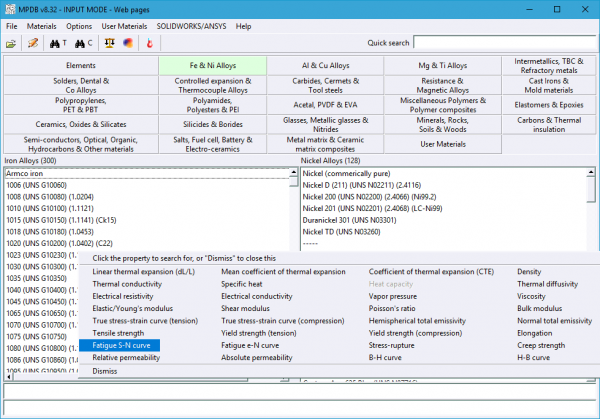Click the colored circles toolbar icon

128,43
